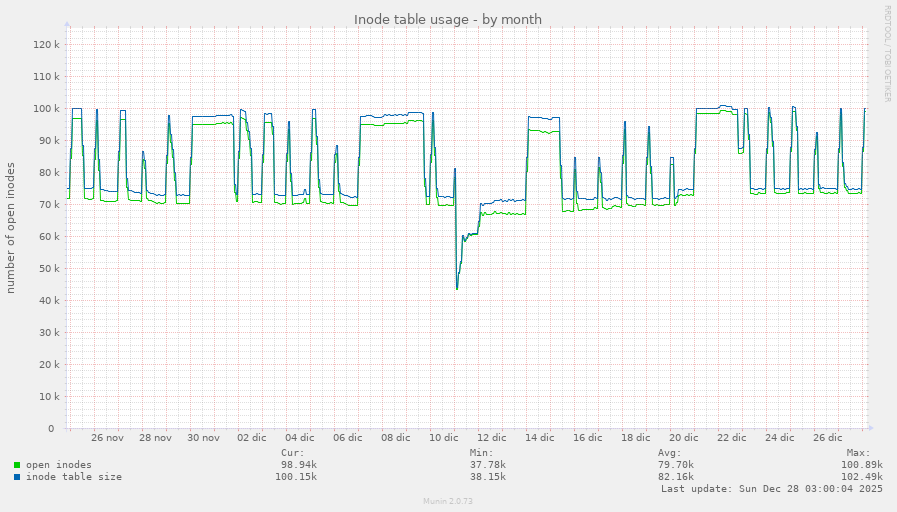Click the 'Min:' column header
The width and height of the screenshot is (897, 512).
click(x=482, y=453)
